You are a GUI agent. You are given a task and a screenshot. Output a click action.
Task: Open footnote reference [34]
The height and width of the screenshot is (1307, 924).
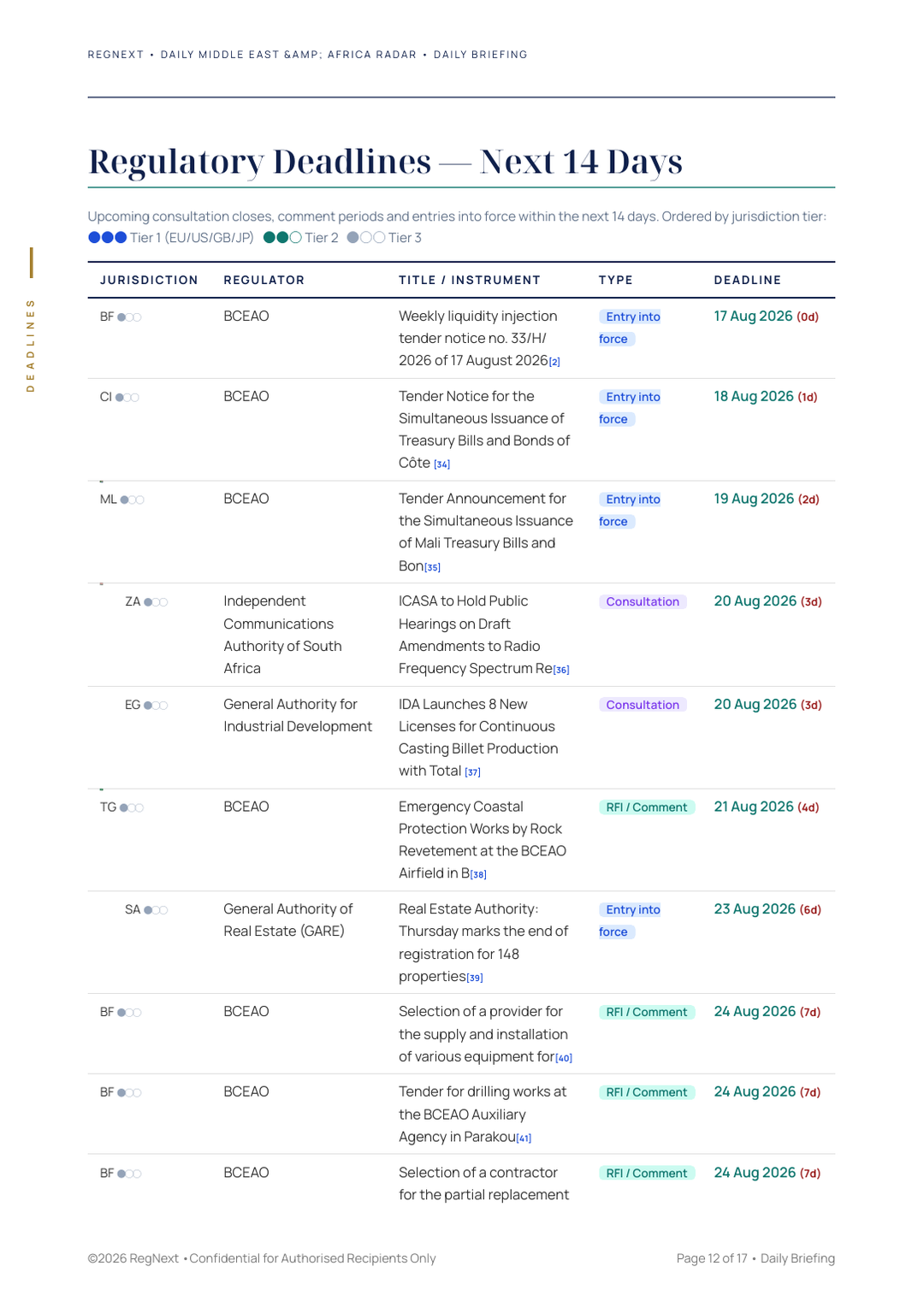click(x=441, y=464)
